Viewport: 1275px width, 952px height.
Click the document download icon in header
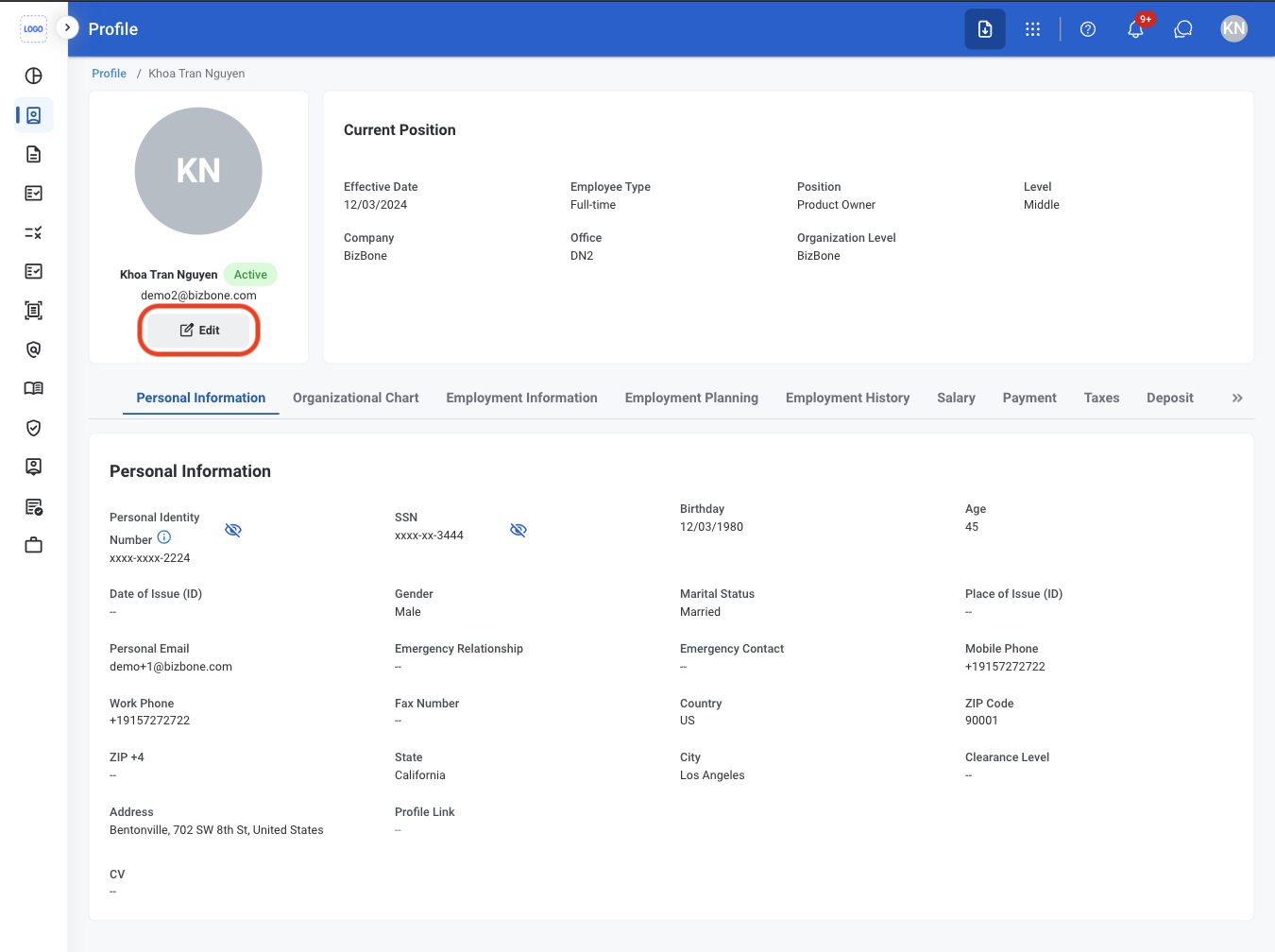[985, 29]
